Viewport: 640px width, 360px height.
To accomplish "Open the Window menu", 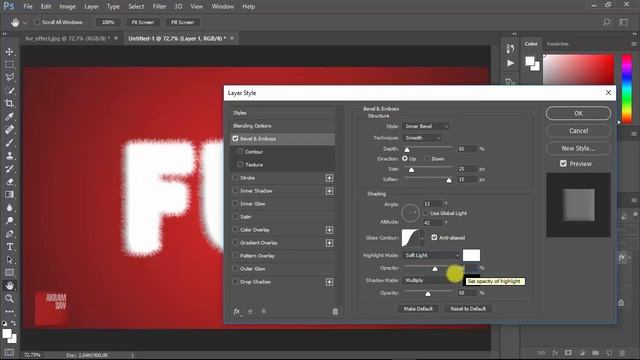I will [x=222, y=7].
